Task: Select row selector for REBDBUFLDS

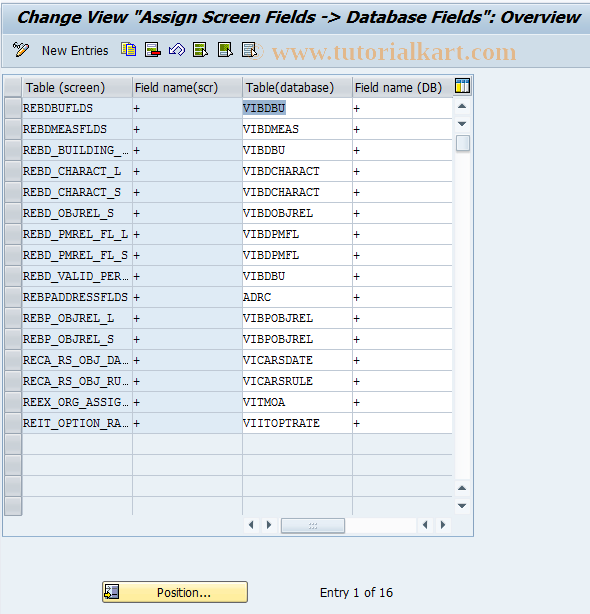Action: 13,108
